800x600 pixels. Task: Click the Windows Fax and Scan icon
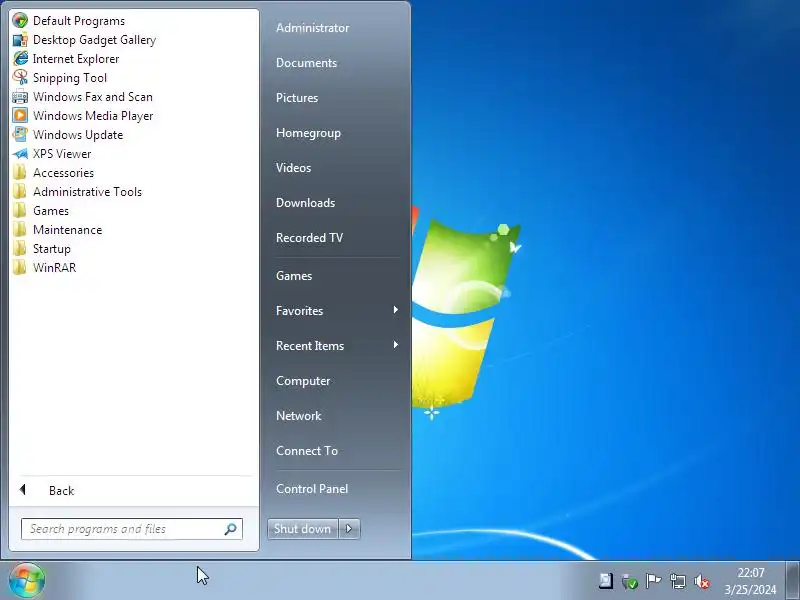[x=20, y=96]
